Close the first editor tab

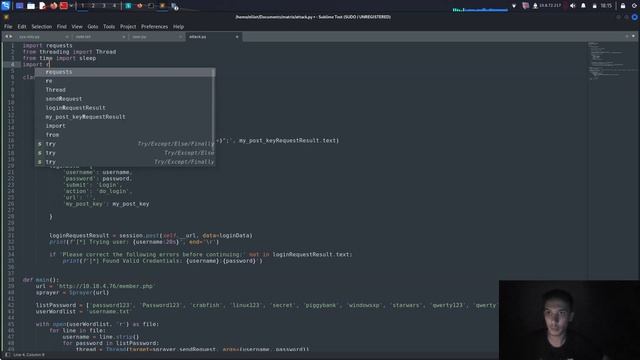[67, 37]
